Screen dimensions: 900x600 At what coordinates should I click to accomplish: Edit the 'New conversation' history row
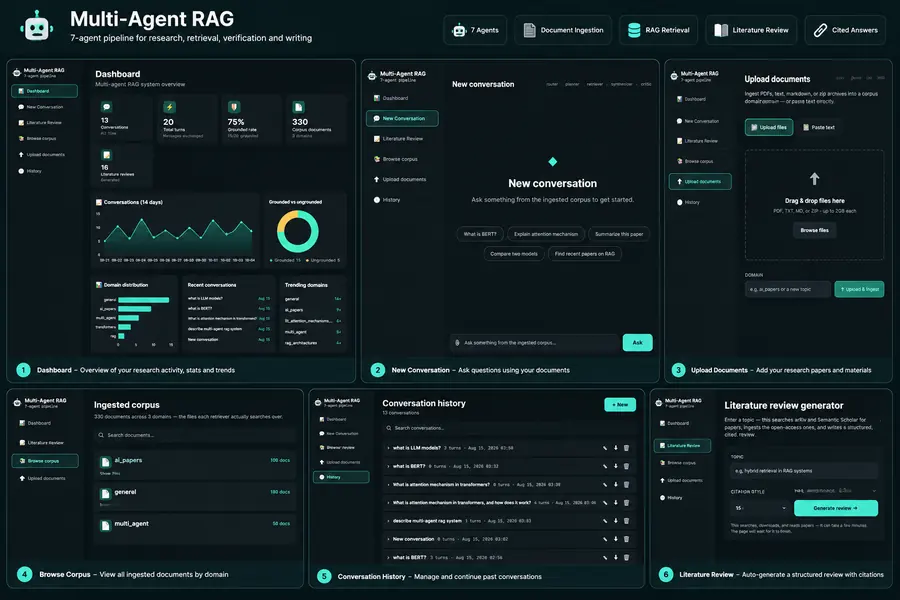pos(605,539)
